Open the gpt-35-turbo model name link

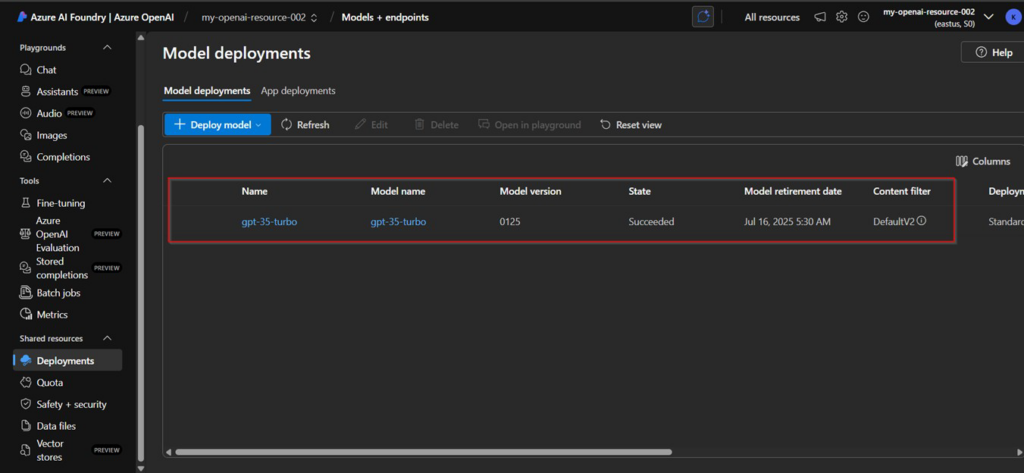[398, 221]
